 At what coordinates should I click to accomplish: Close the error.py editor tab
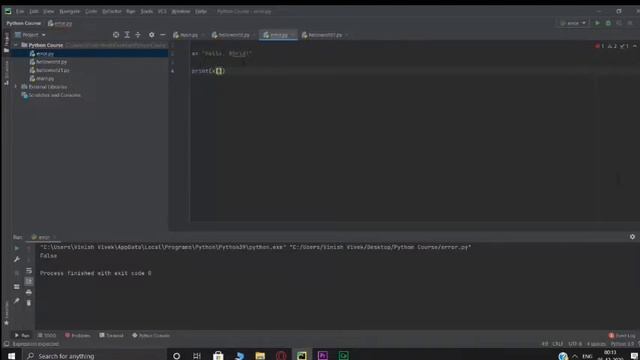(293, 35)
